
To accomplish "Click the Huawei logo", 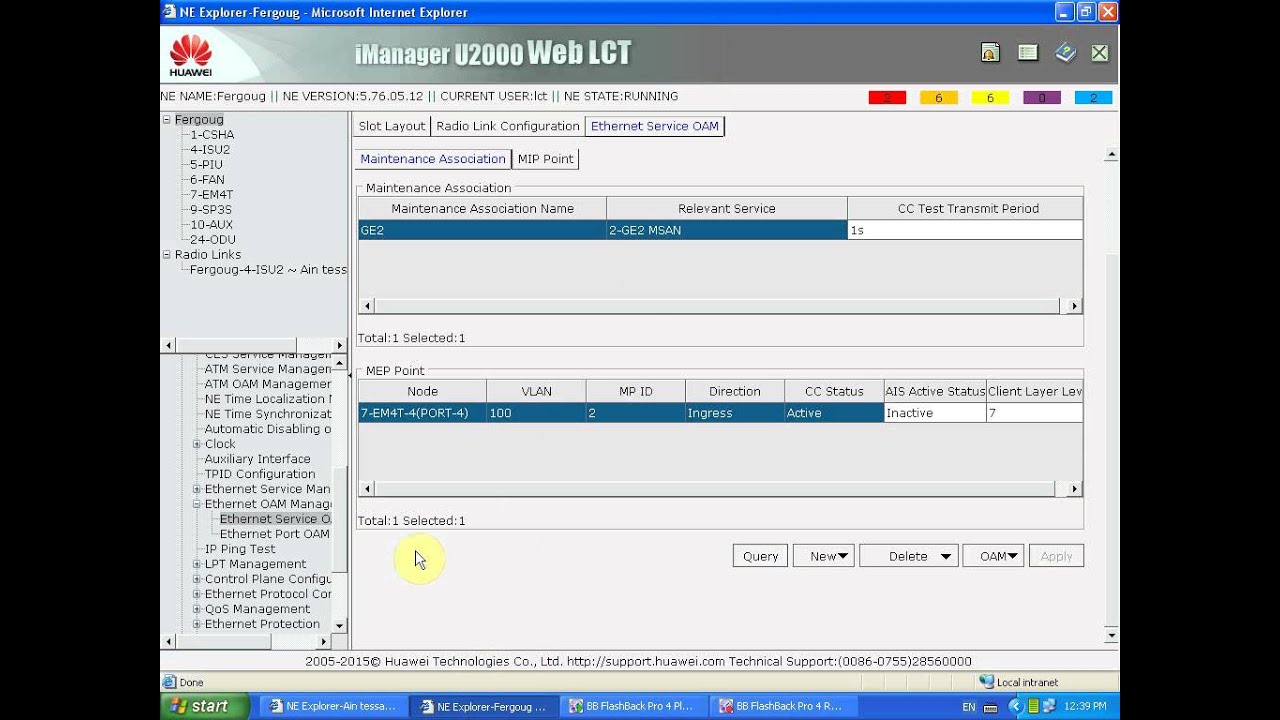I will [190, 55].
